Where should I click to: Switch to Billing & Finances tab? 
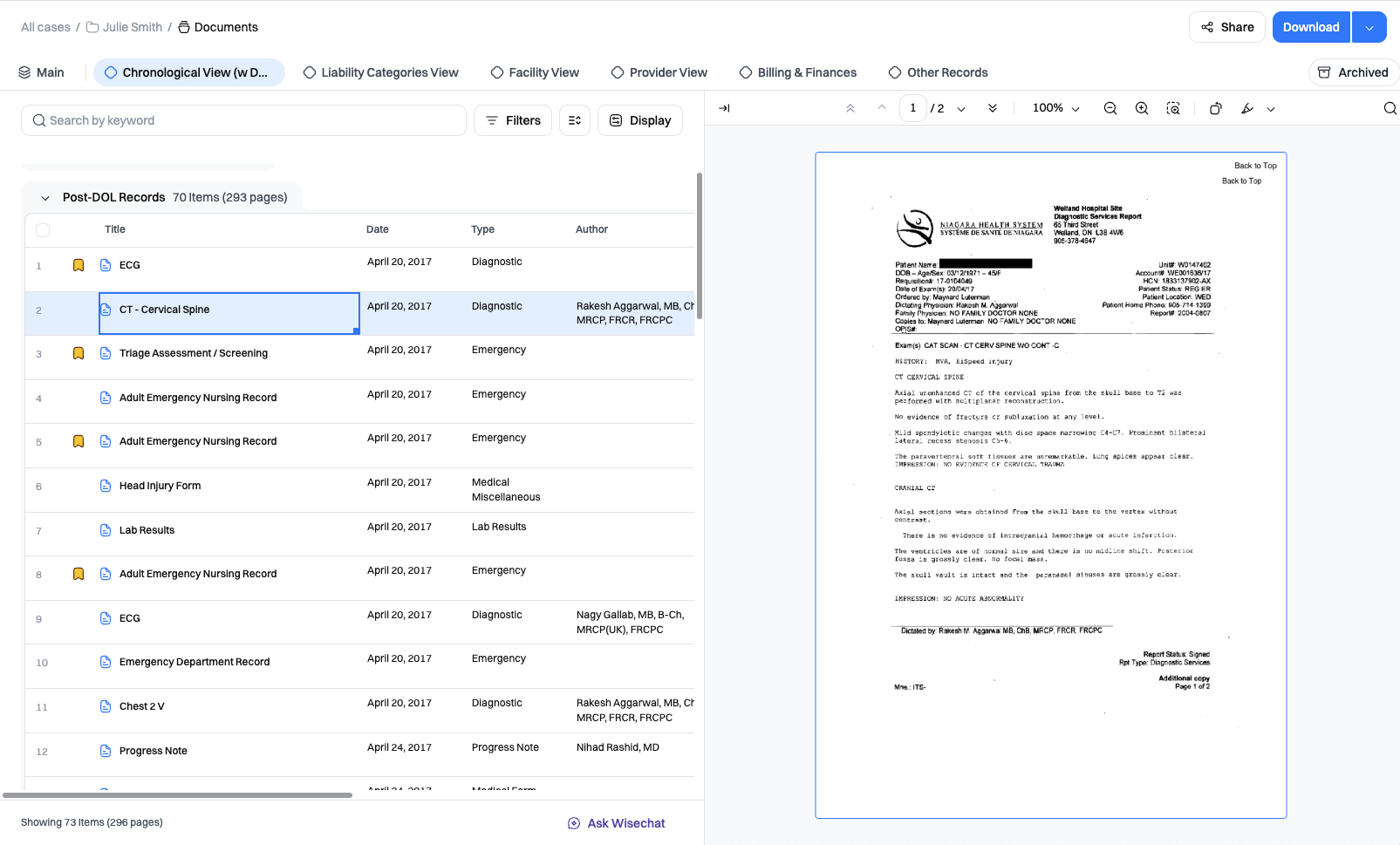pos(798,72)
